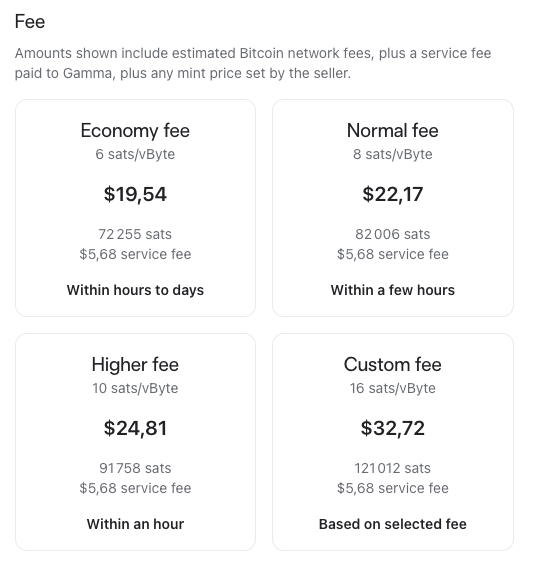Click the fee description paragraph

pos(253,63)
